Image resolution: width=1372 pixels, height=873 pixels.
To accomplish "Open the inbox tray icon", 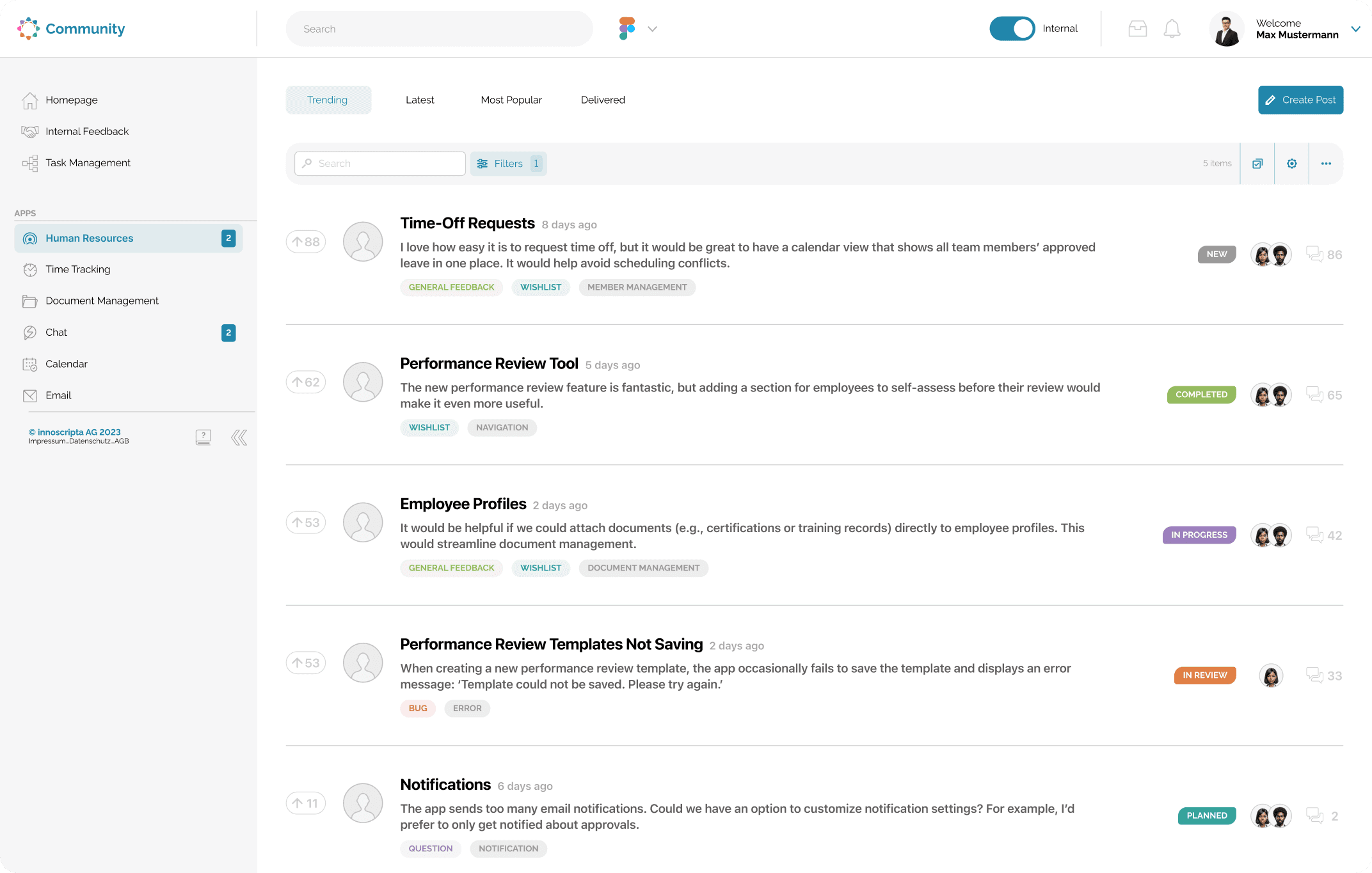I will tap(1137, 29).
